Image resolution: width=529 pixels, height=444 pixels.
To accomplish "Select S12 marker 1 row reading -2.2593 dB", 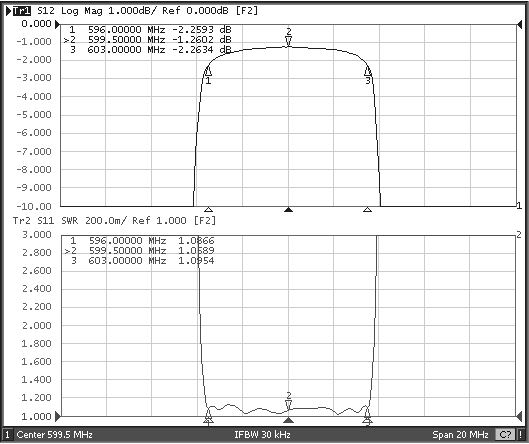I will 150,30.
